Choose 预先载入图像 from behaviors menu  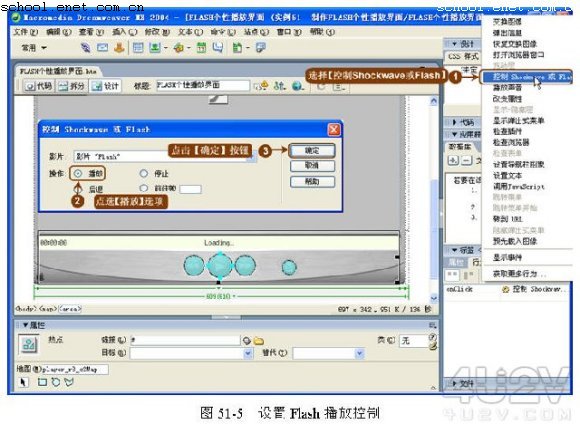(515, 241)
